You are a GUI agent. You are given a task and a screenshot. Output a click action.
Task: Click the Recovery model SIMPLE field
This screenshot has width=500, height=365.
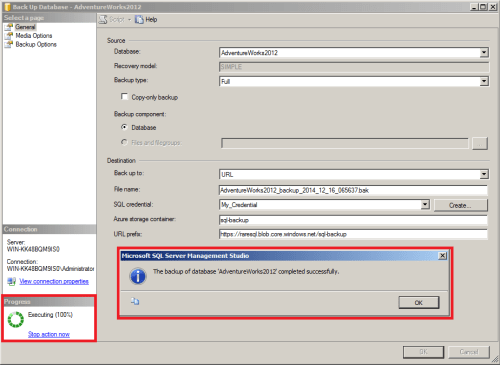[354, 67]
